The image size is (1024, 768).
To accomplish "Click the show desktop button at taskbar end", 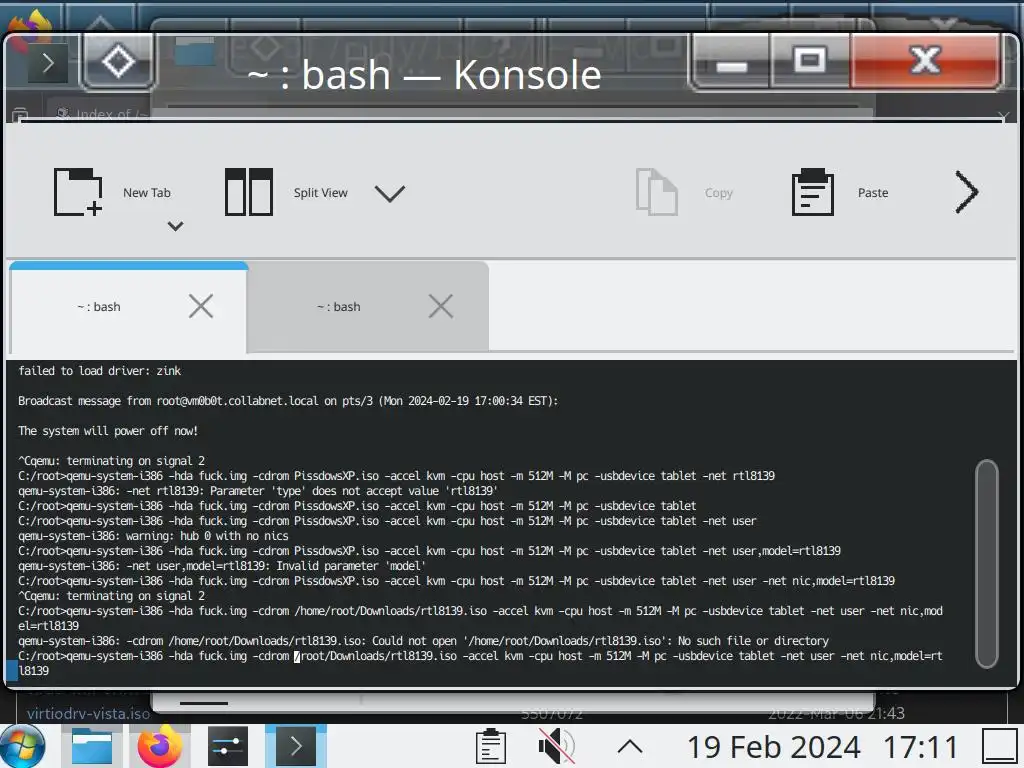I will [1000, 746].
